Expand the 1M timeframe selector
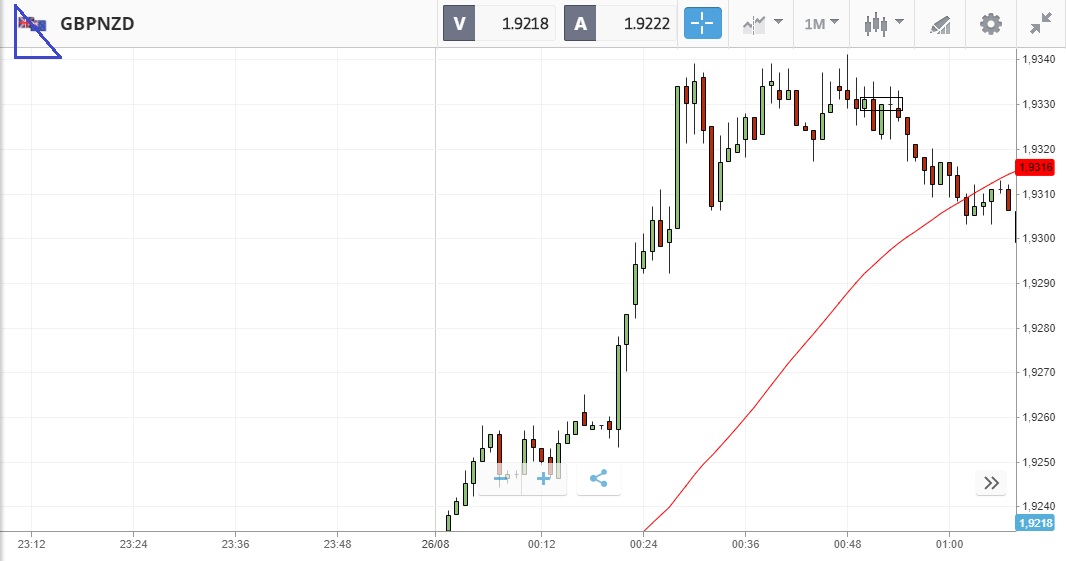1066x561 pixels. pos(822,23)
